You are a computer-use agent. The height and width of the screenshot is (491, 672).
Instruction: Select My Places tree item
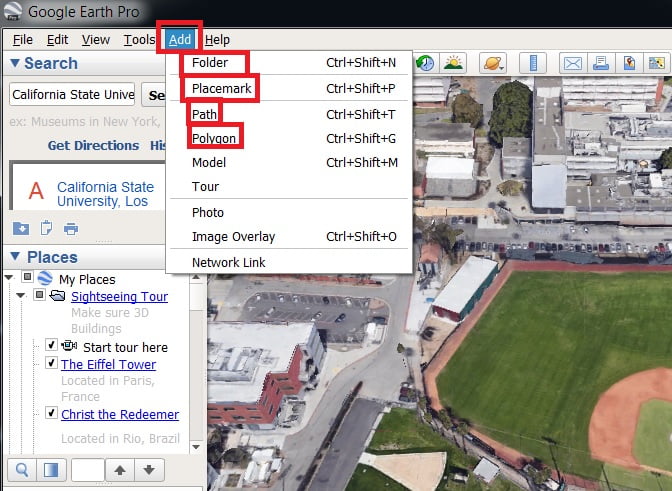click(87, 279)
